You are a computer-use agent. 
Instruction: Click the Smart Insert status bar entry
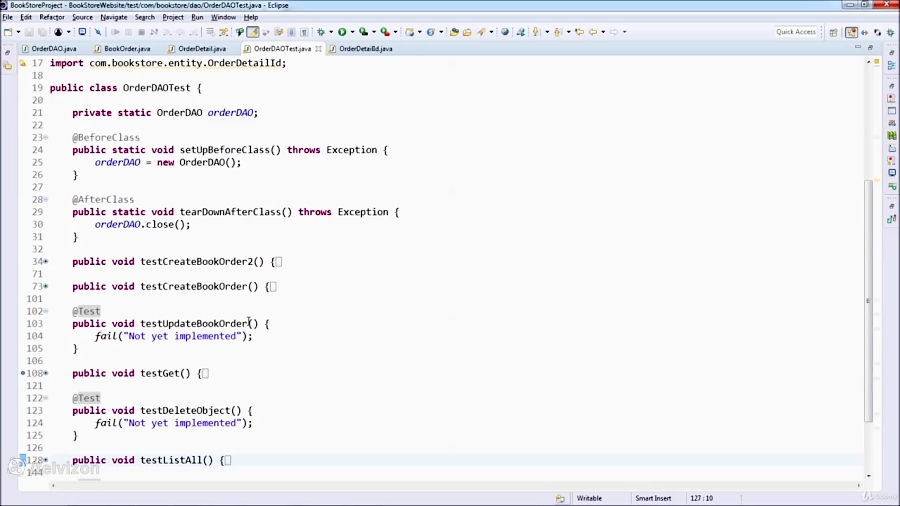[653, 498]
